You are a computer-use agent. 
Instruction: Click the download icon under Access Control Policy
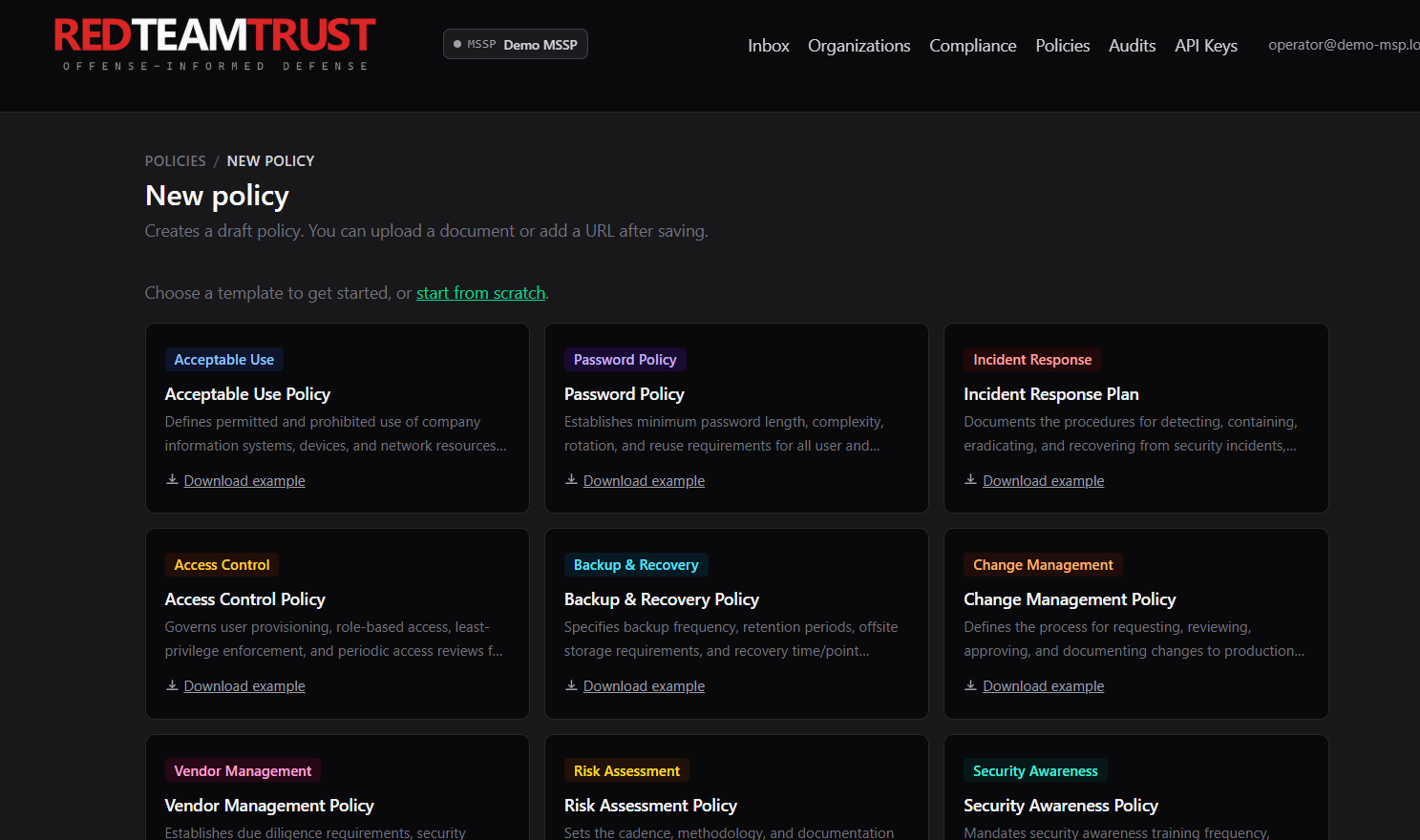[x=172, y=685]
